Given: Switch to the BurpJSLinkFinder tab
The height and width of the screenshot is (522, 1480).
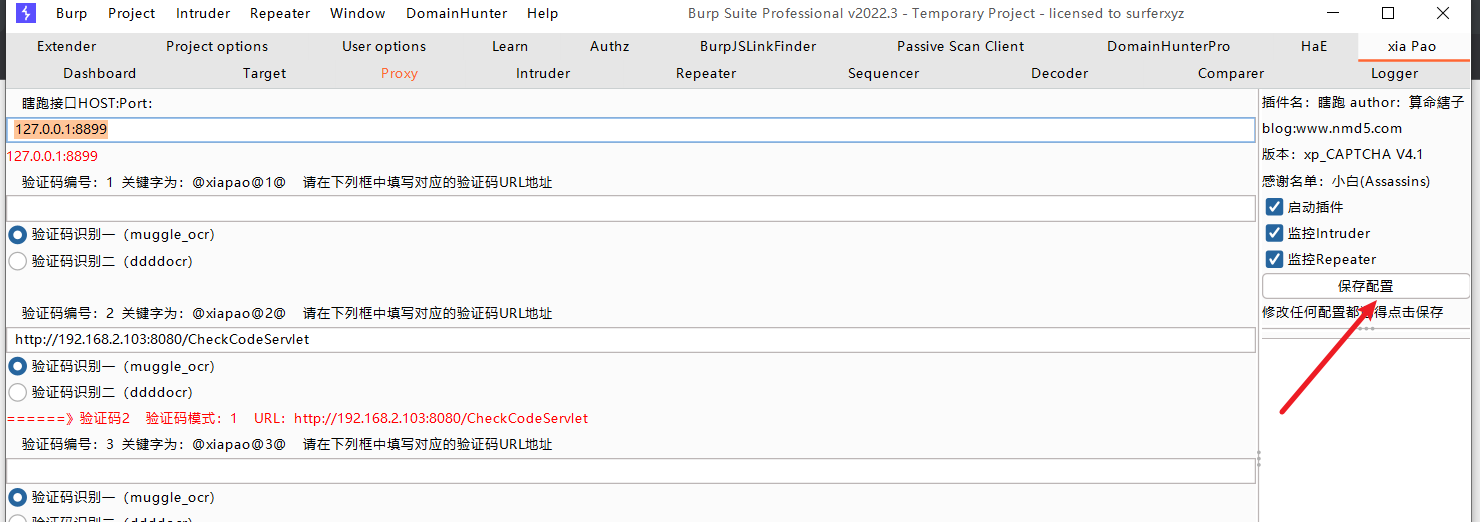Looking at the screenshot, I should (758, 46).
